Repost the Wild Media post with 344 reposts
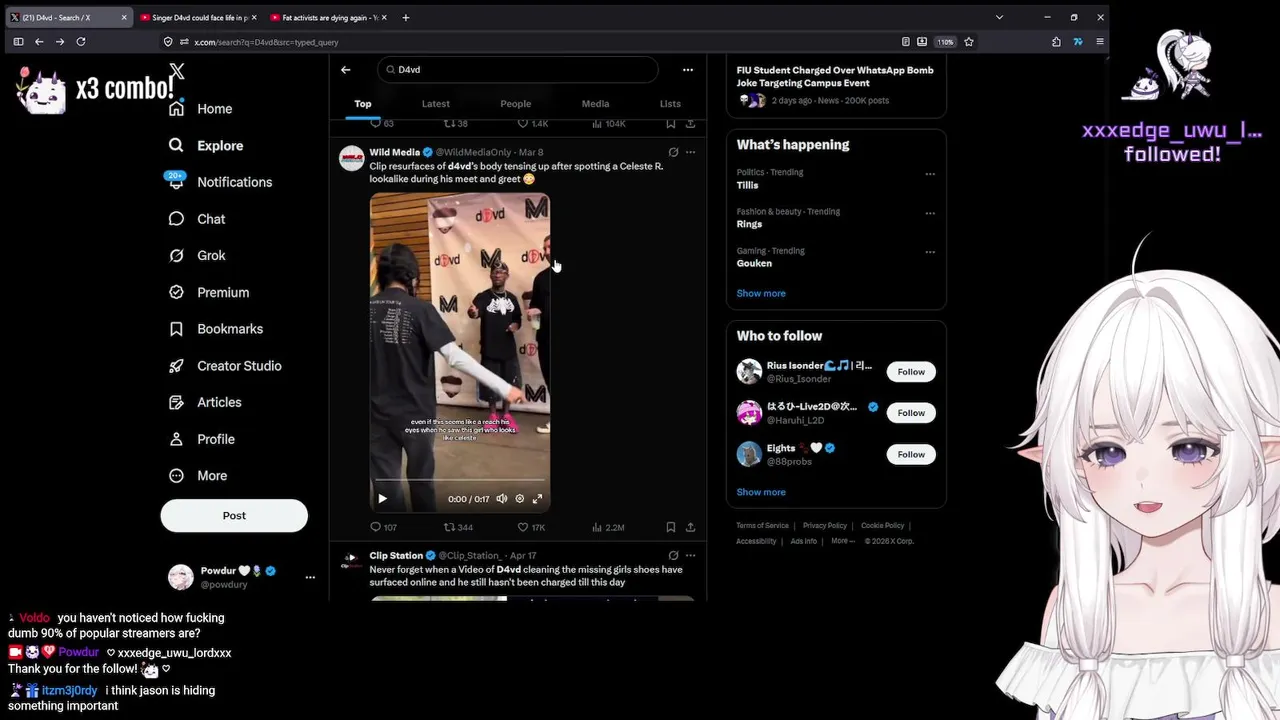The image size is (1280, 720). tap(458, 527)
